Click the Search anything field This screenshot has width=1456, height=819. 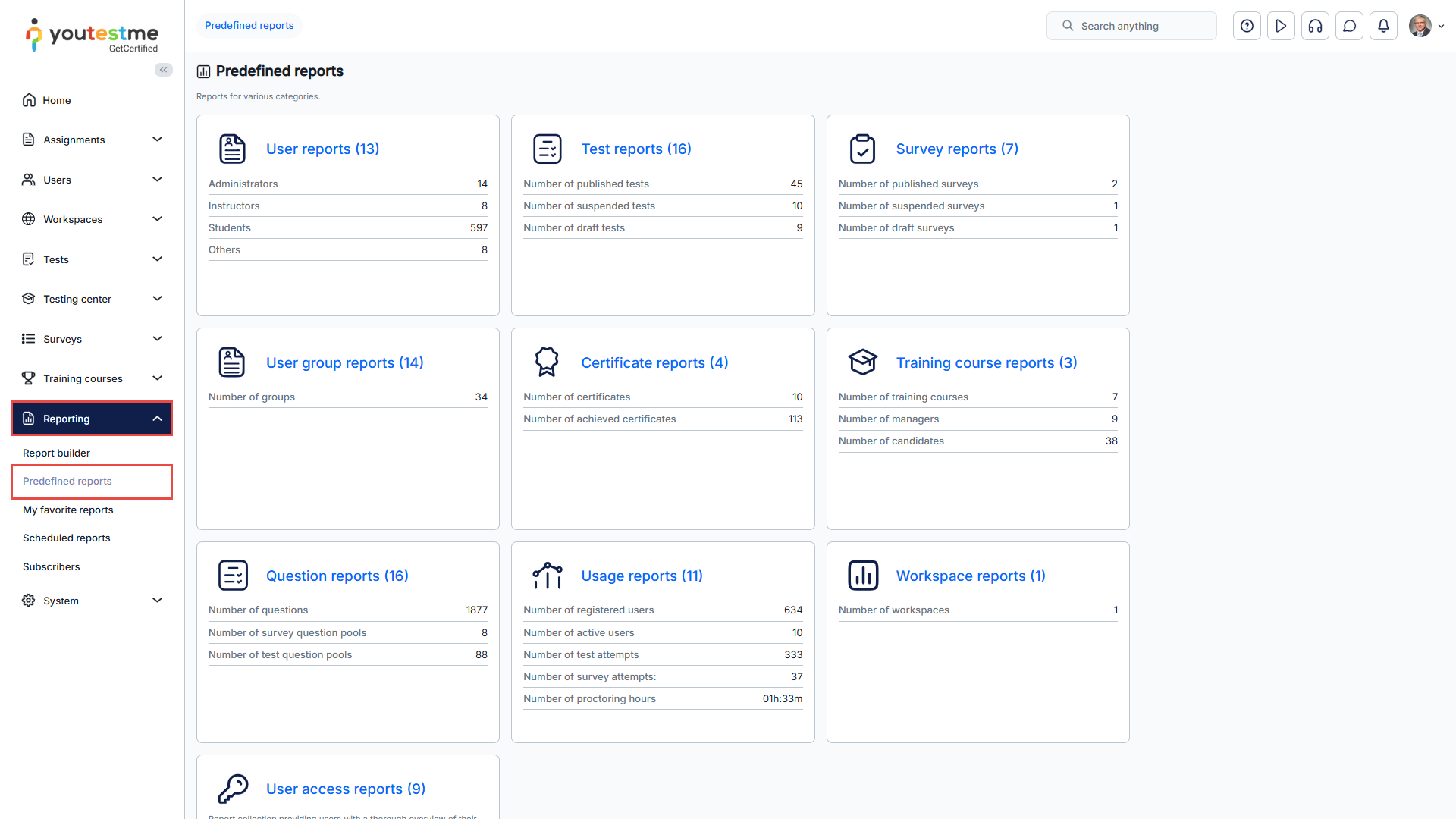coord(1131,26)
